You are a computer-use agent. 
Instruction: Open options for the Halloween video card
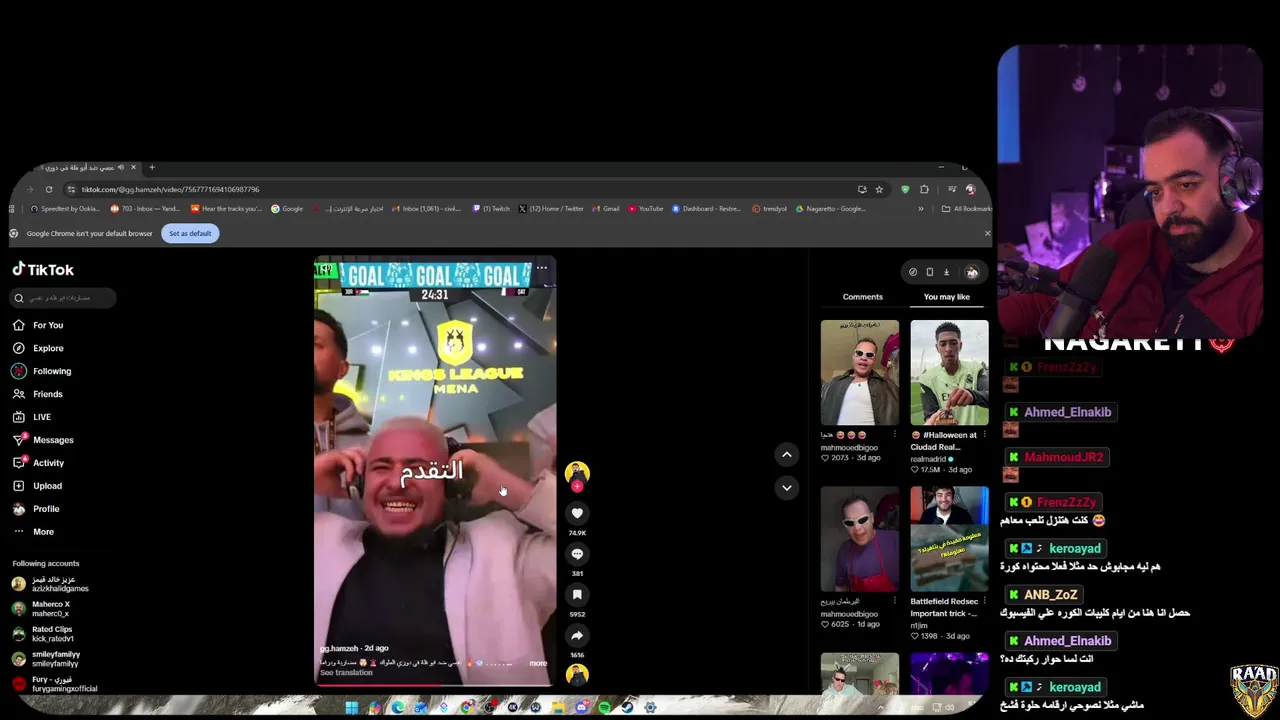[984, 435]
